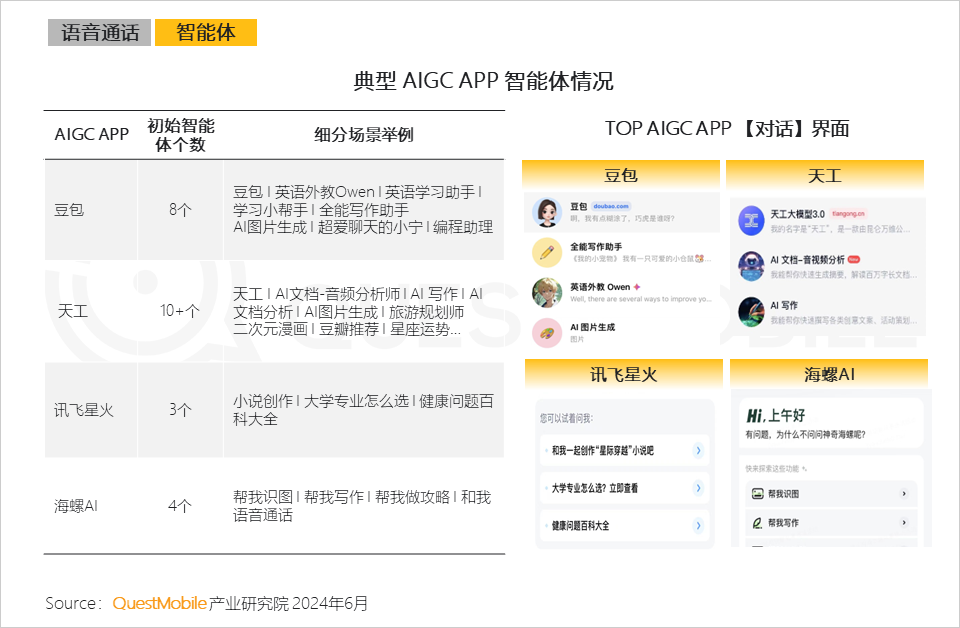Viewport: 960px width, 628px height.
Task: Click the 天工 panel header
Action: [x=825, y=176]
